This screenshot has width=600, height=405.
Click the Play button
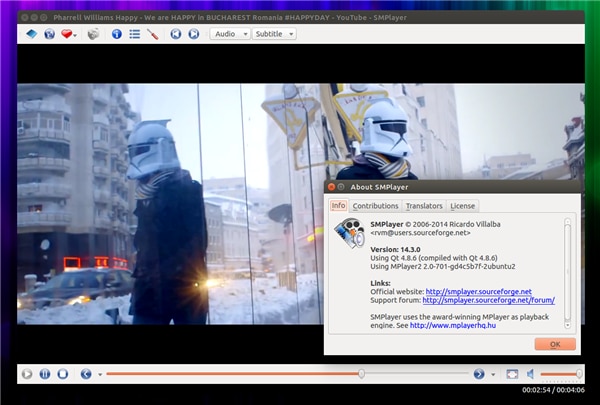(27, 374)
